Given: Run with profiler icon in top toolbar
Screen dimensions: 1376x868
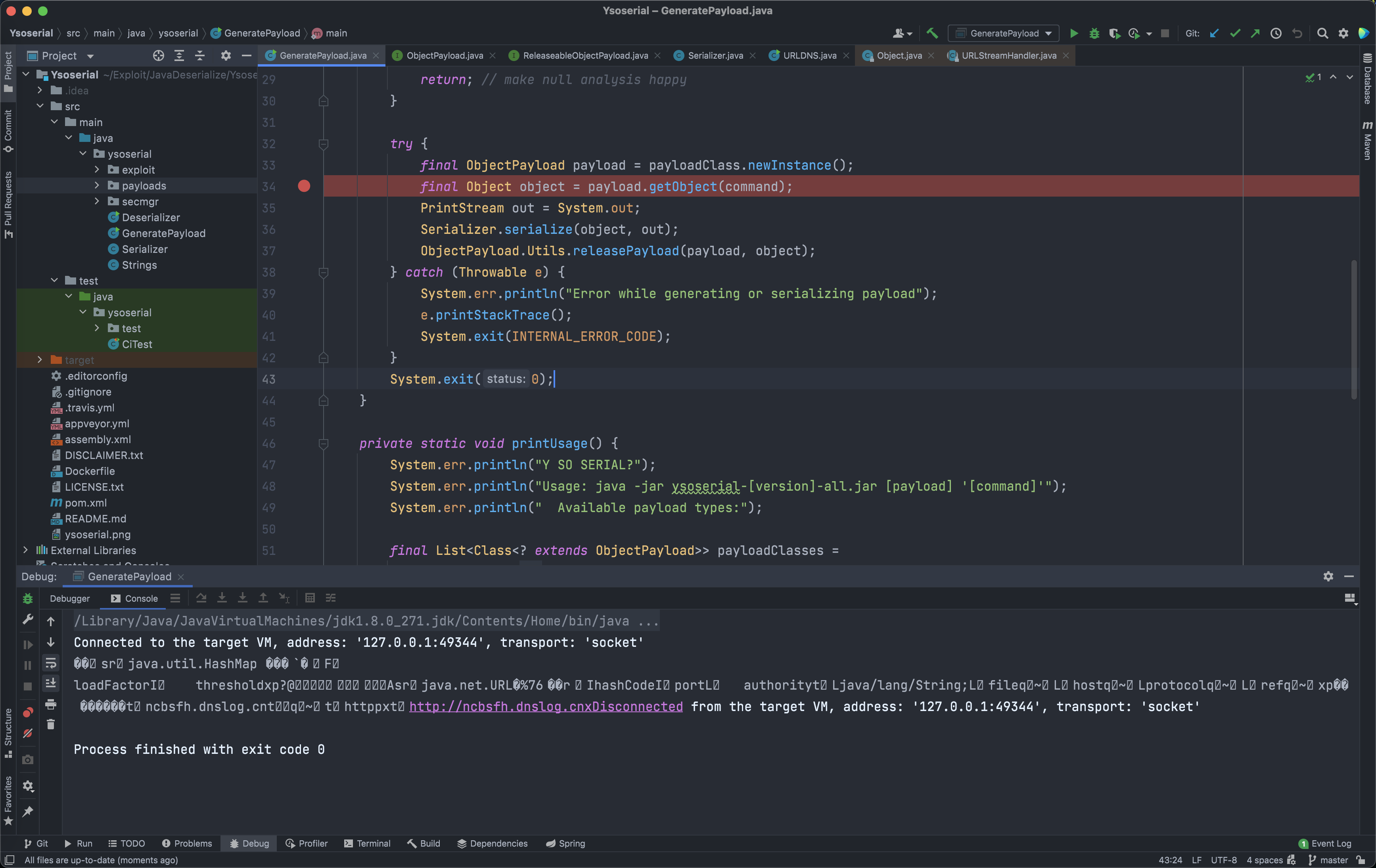Looking at the screenshot, I should tap(1135, 33).
